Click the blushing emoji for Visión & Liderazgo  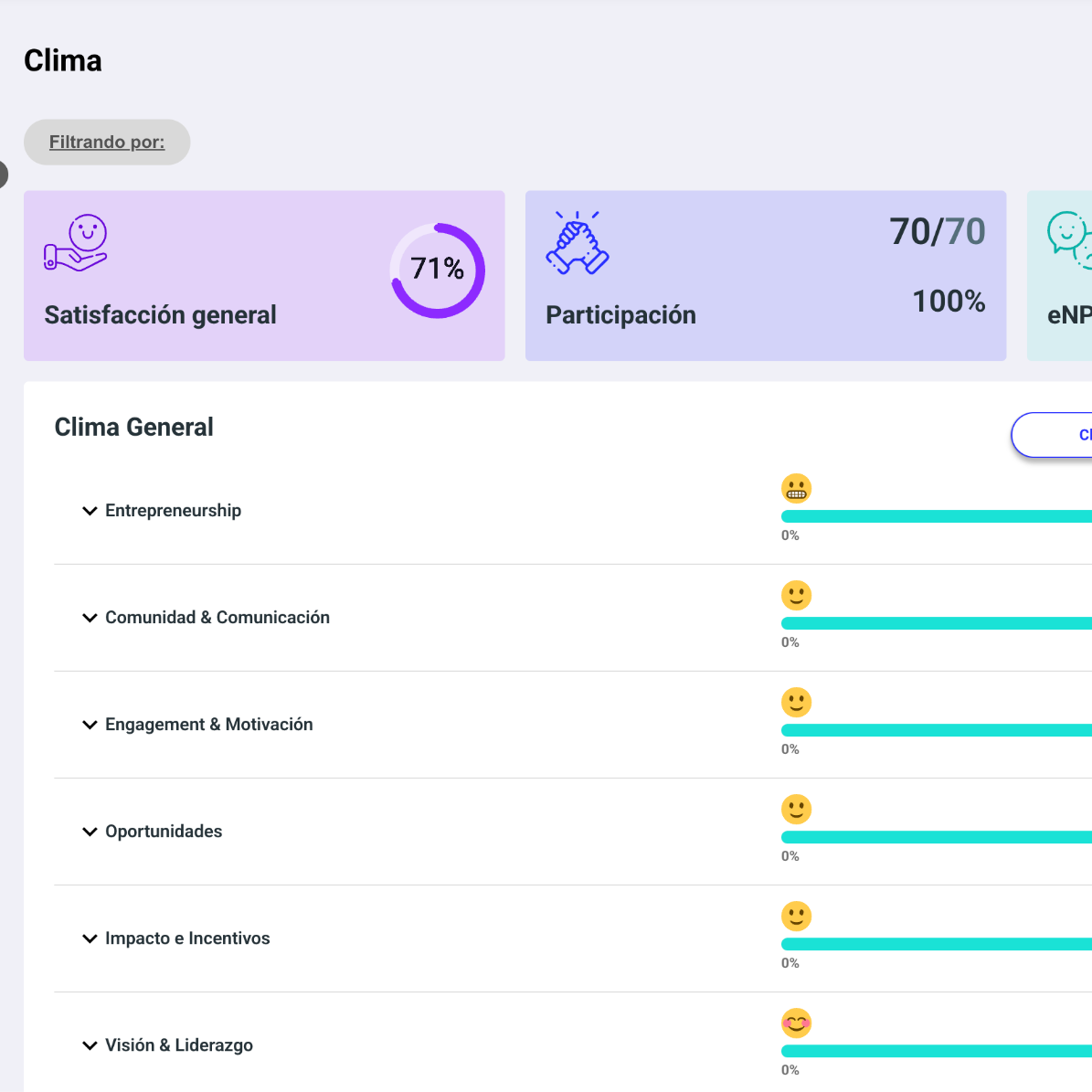(x=796, y=1023)
